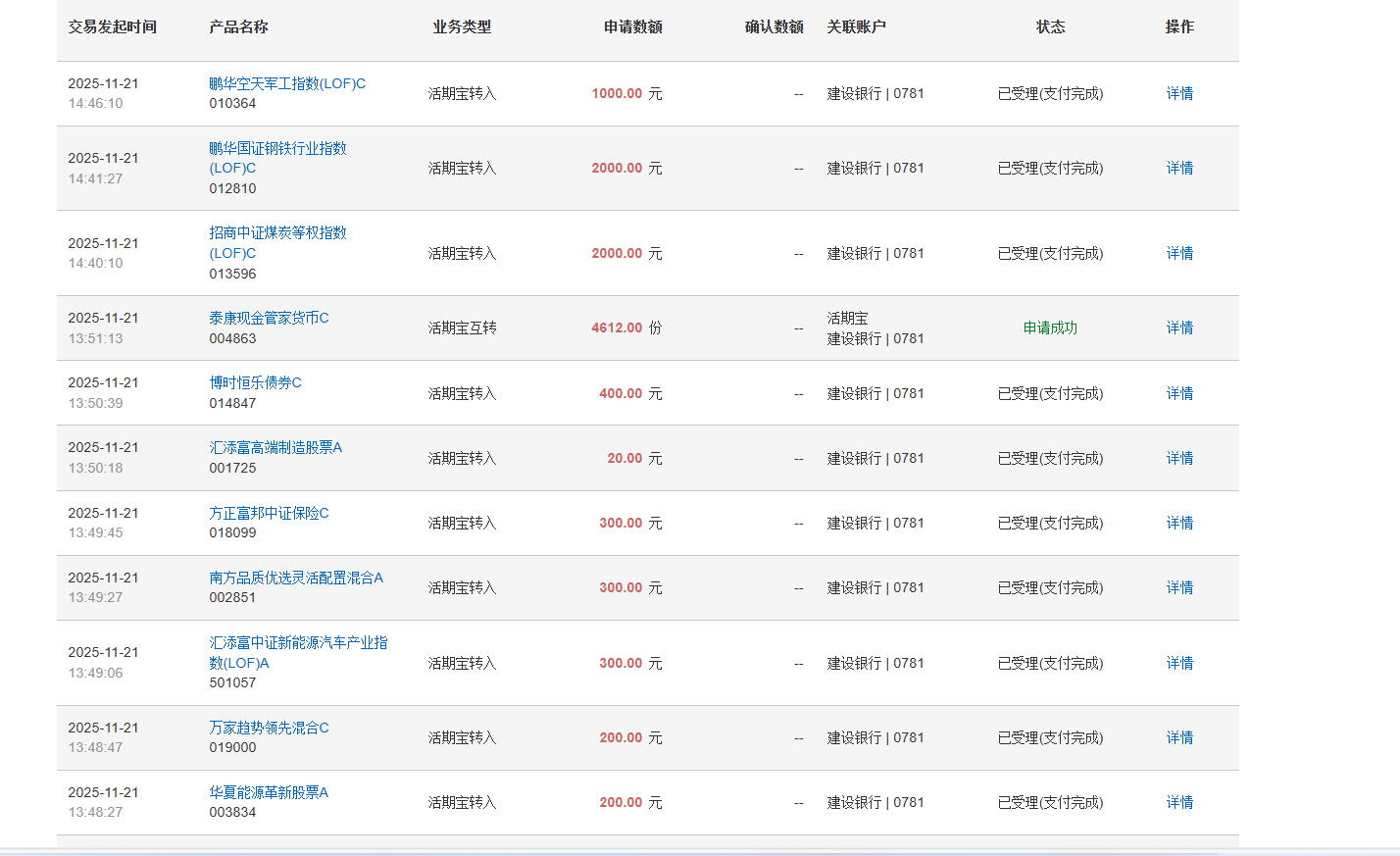This screenshot has height=856, width=1400.
Task: Select the 2000.00 元 amount for fund 013596
Action: tap(626, 253)
